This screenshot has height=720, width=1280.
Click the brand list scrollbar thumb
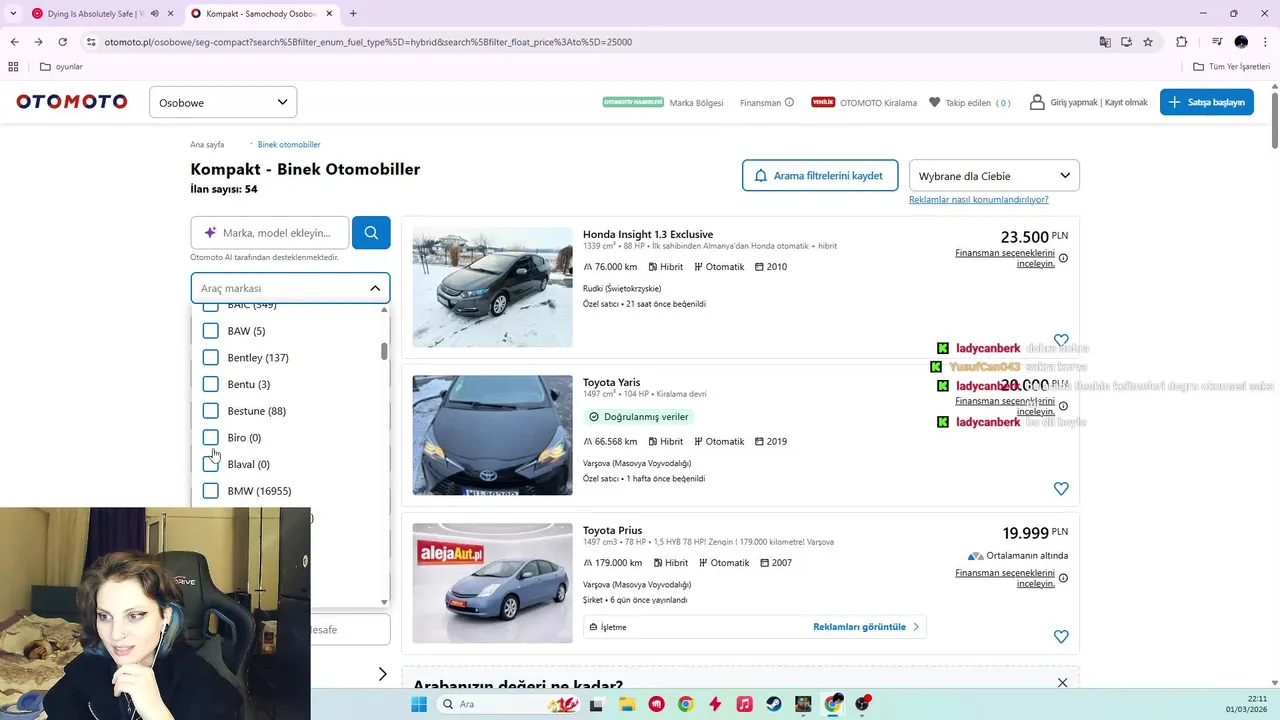[384, 351]
